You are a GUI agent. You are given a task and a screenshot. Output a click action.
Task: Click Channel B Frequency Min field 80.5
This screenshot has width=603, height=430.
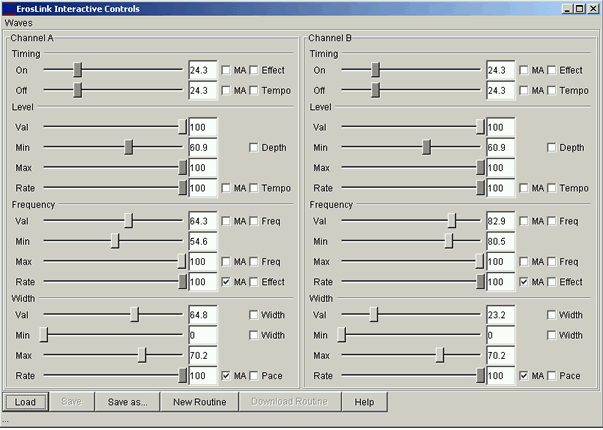pos(501,241)
